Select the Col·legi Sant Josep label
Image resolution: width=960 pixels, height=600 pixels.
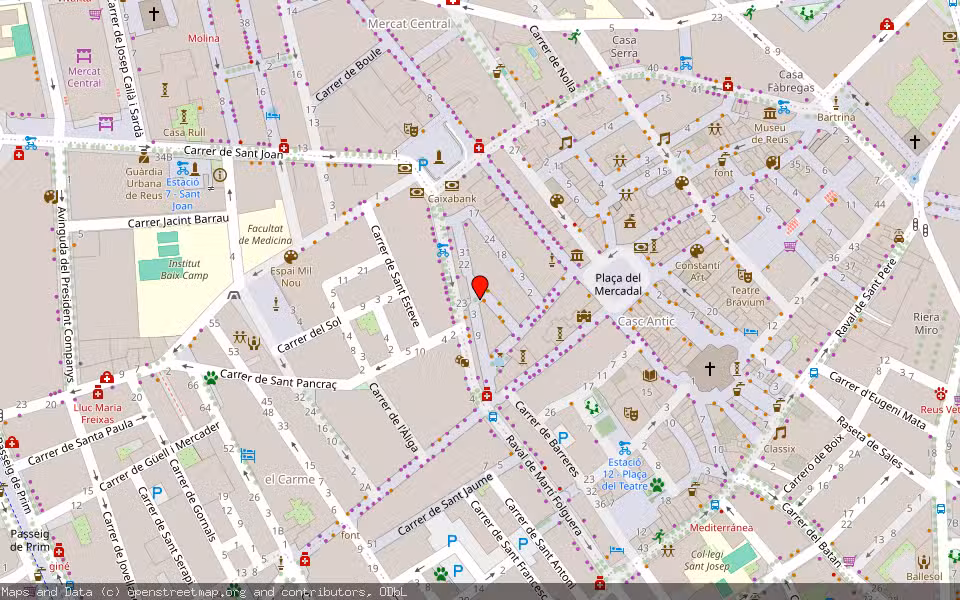[707, 560]
